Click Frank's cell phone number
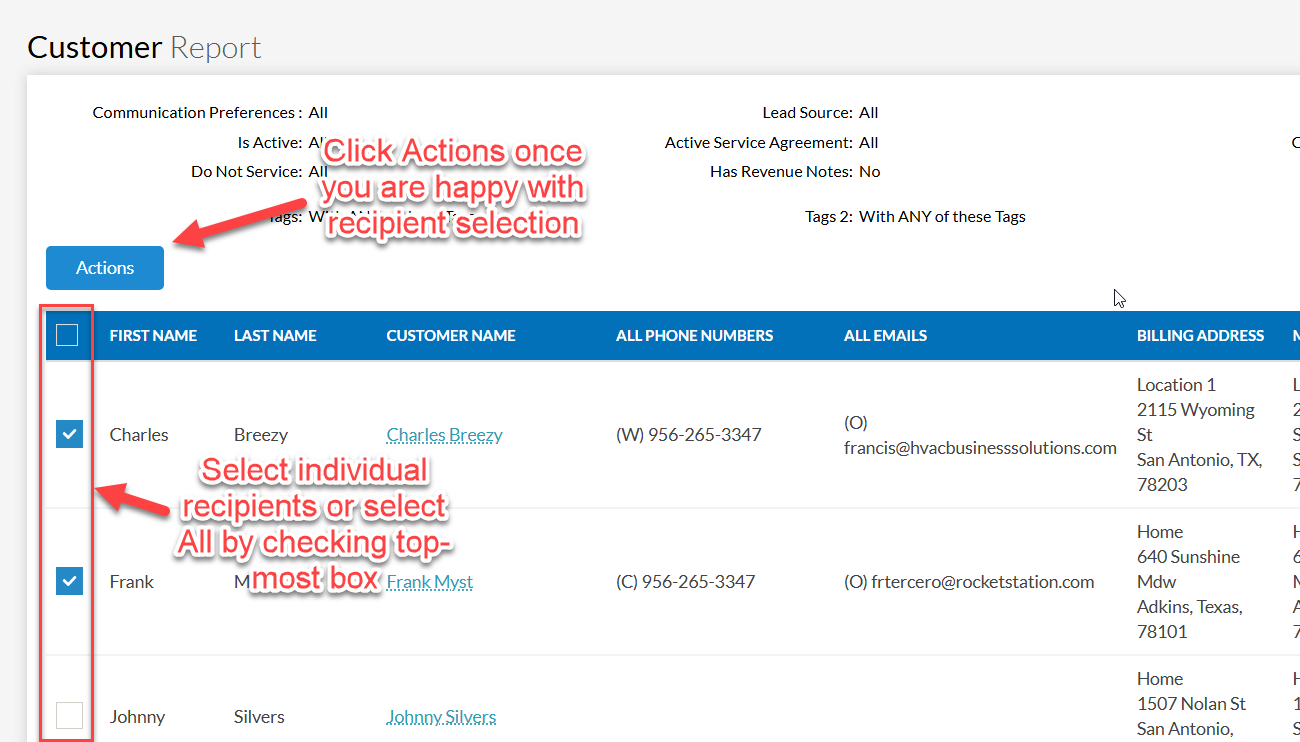The height and width of the screenshot is (742, 1300). [x=685, y=582]
